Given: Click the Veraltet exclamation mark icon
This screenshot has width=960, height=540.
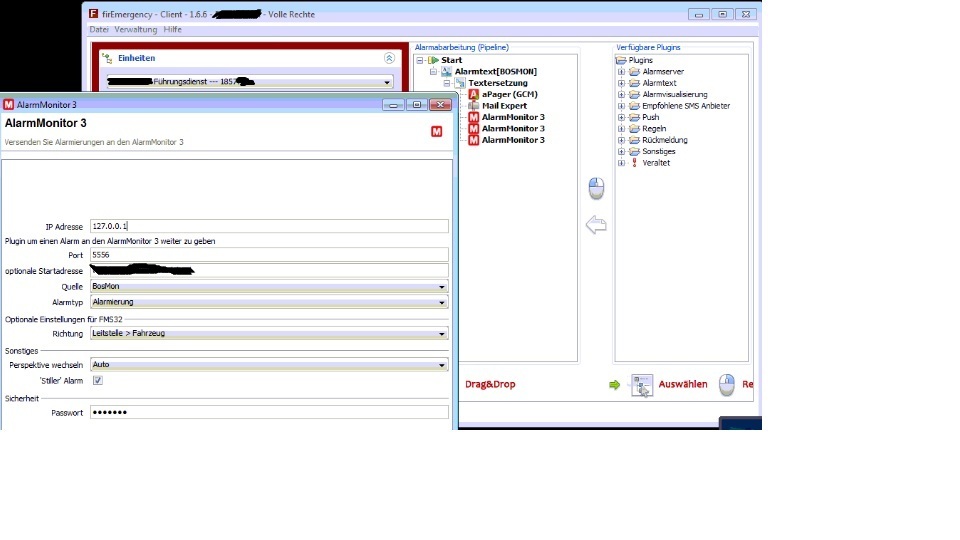Looking at the screenshot, I should pyautogui.click(x=634, y=163).
